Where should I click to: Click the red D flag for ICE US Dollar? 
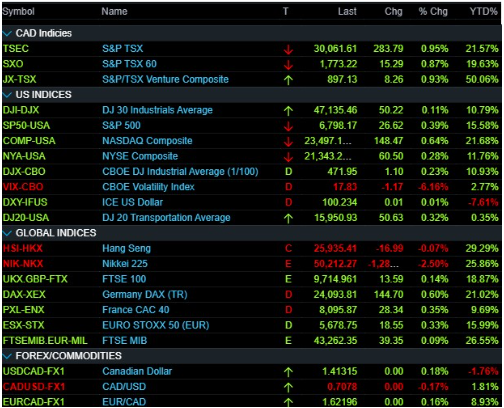(289, 202)
